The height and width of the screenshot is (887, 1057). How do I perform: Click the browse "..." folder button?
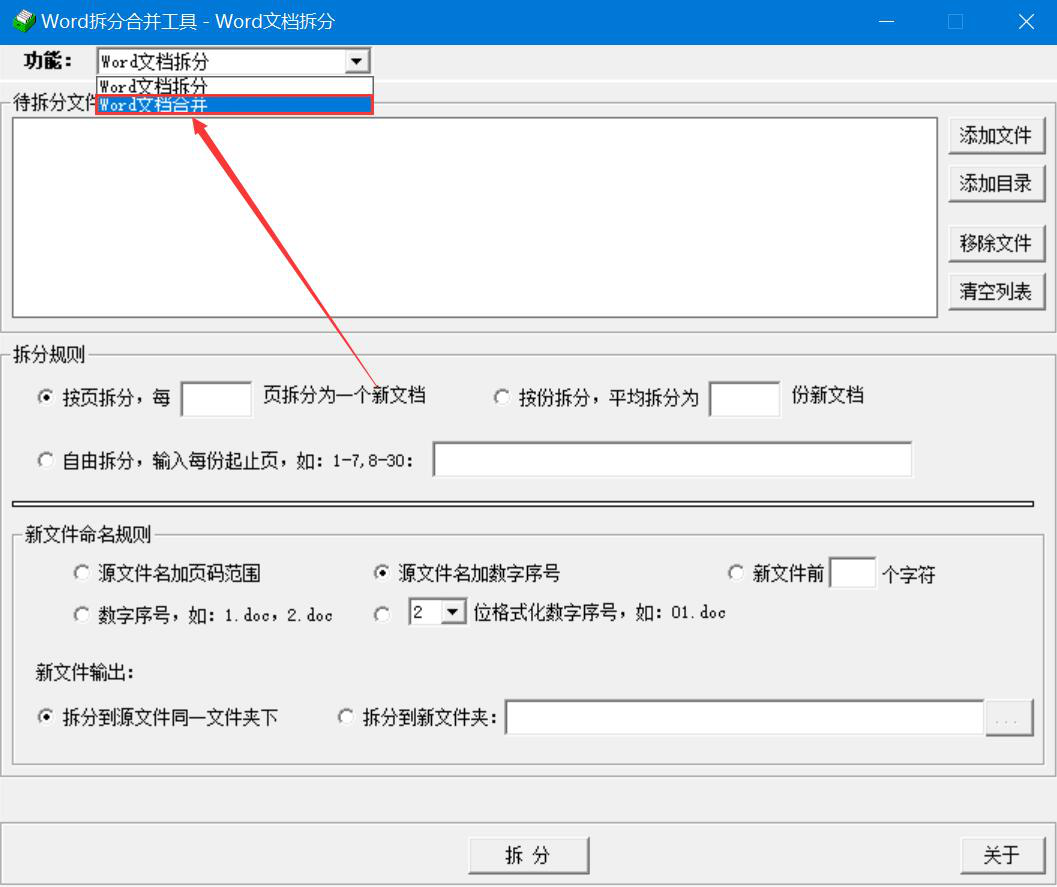(1009, 718)
